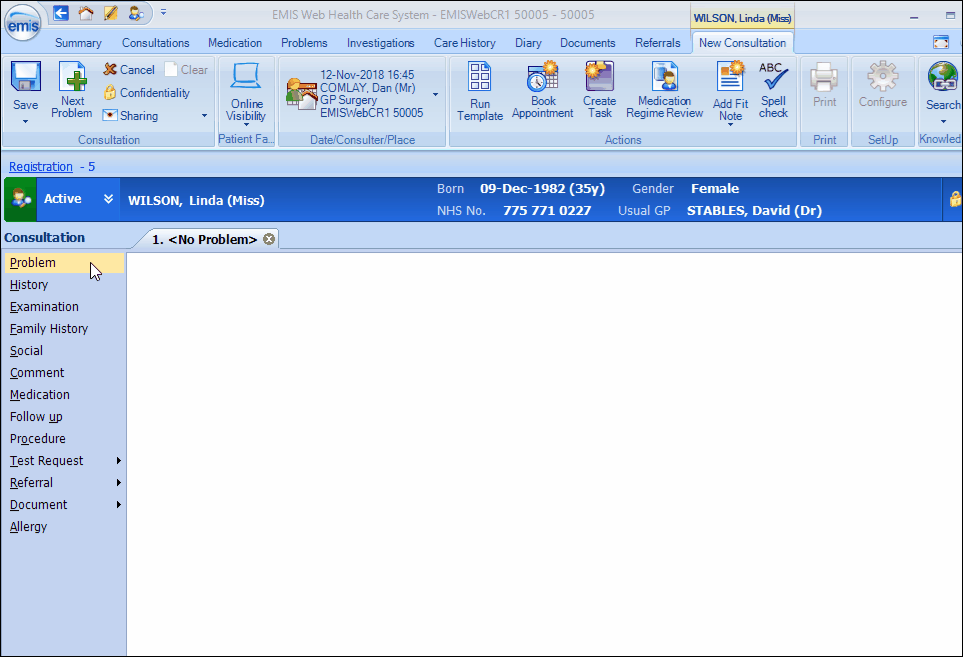Click the Create Task icon
This screenshot has width=963, height=657.
[599, 77]
